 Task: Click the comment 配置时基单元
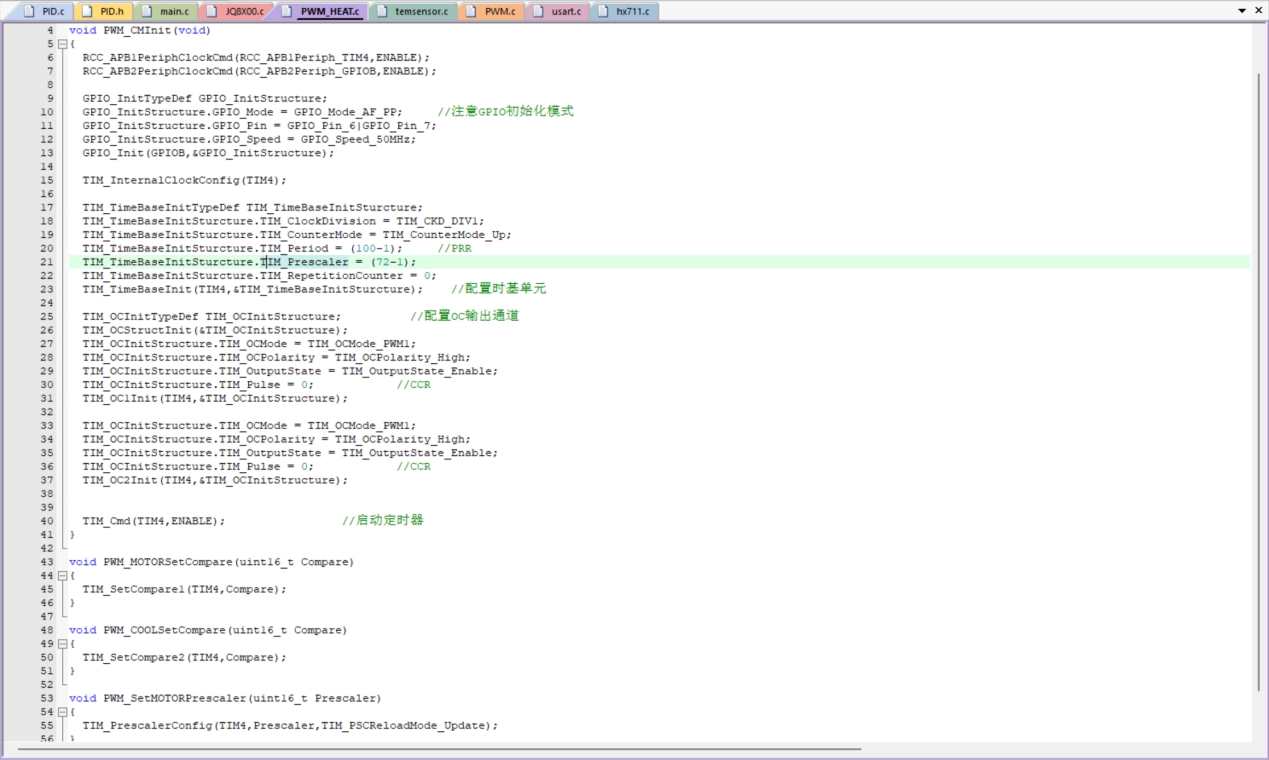tap(498, 289)
